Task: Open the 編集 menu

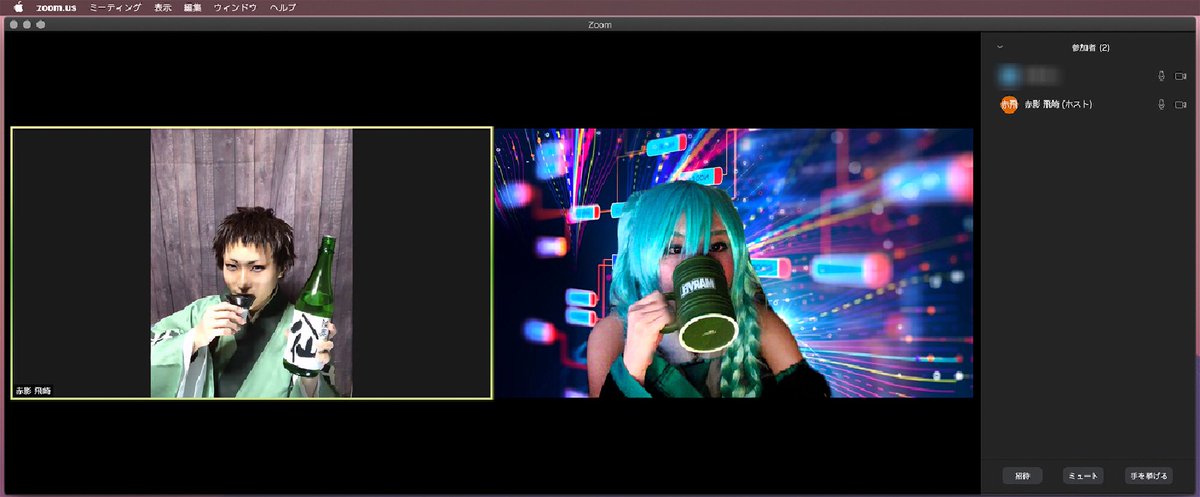Action: [193, 7]
